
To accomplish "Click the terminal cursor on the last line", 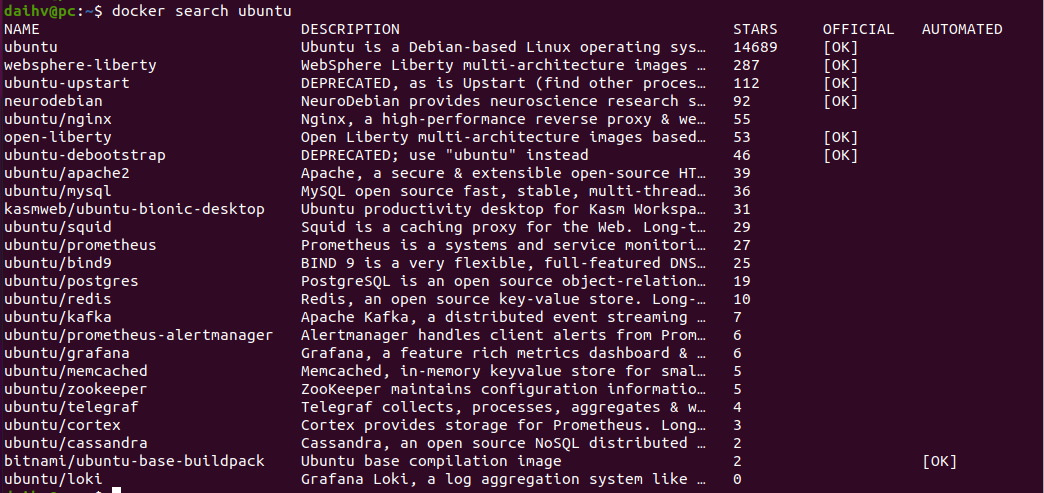I will click(x=117, y=488).
